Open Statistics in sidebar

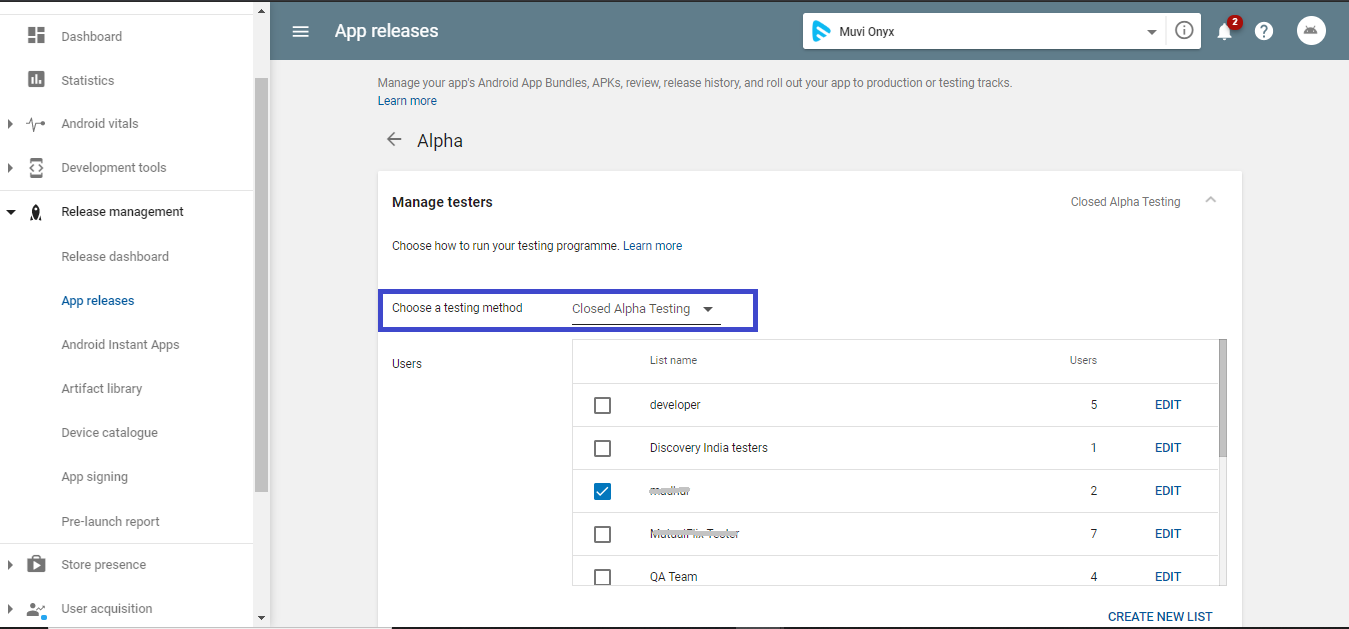pyautogui.click(x=88, y=81)
